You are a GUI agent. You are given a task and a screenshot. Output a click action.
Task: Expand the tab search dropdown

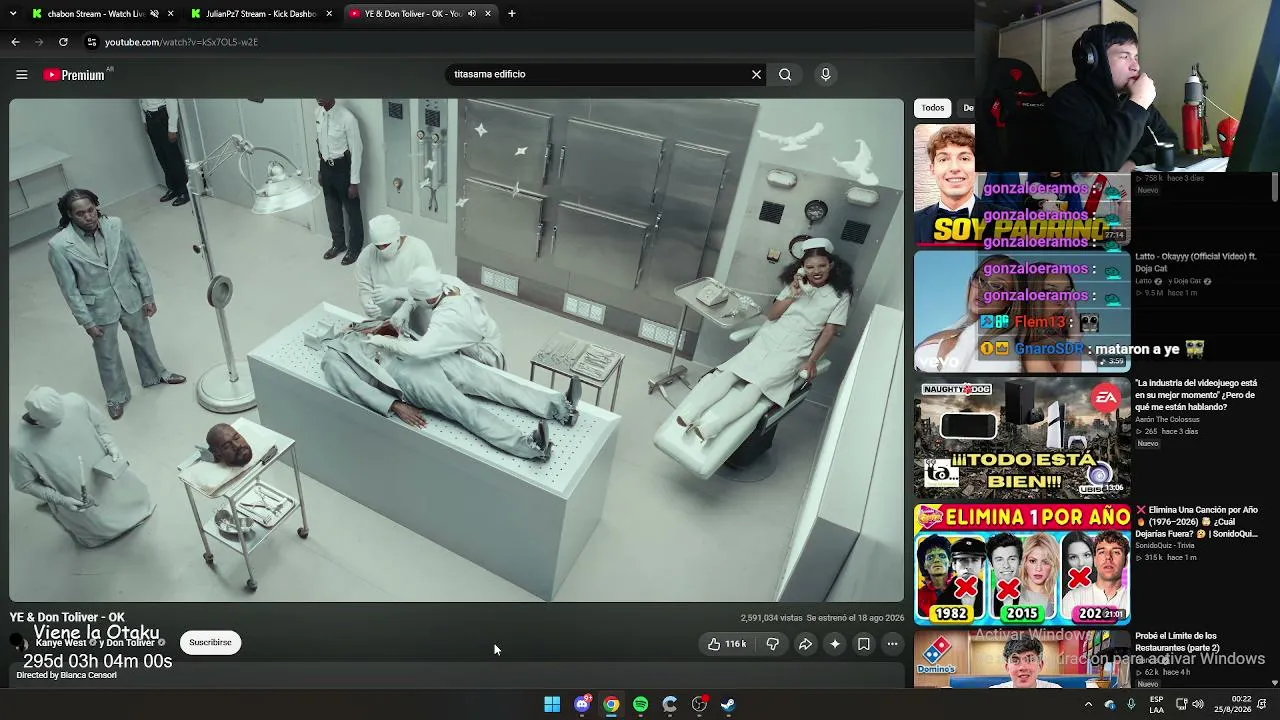click(13, 14)
